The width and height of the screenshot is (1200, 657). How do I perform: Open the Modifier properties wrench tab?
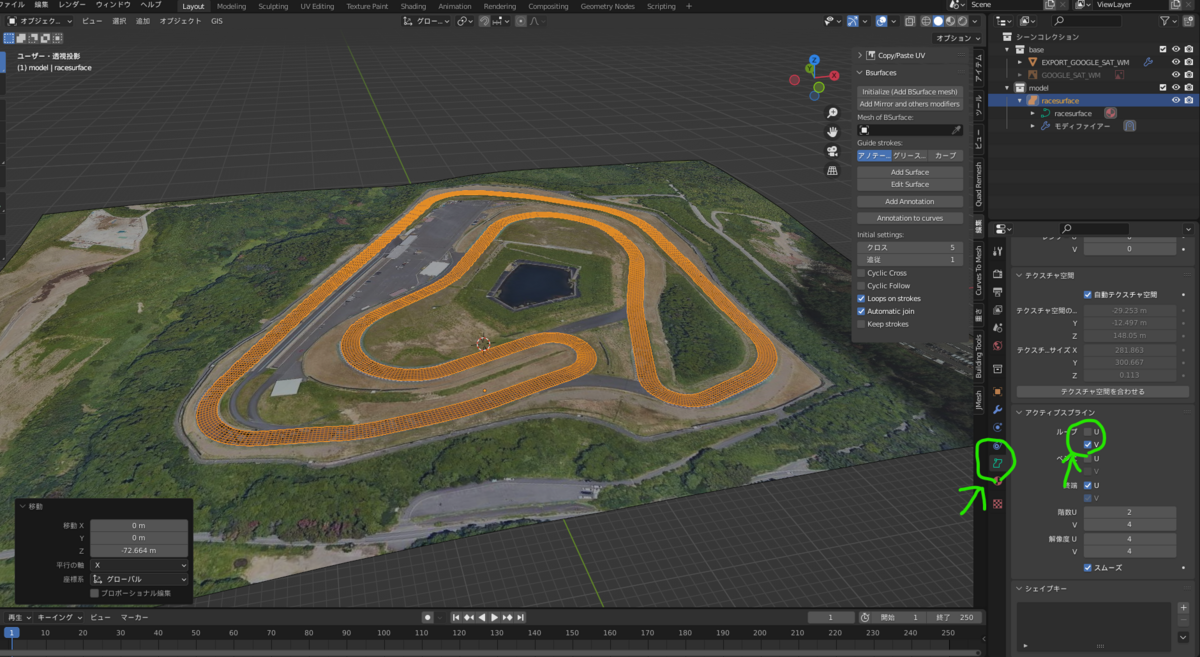point(997,409)
